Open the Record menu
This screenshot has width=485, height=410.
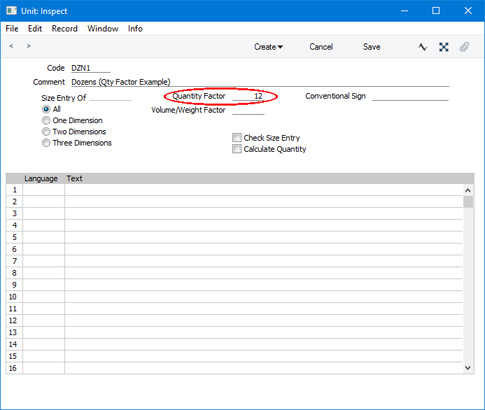[x=64, y=29]
